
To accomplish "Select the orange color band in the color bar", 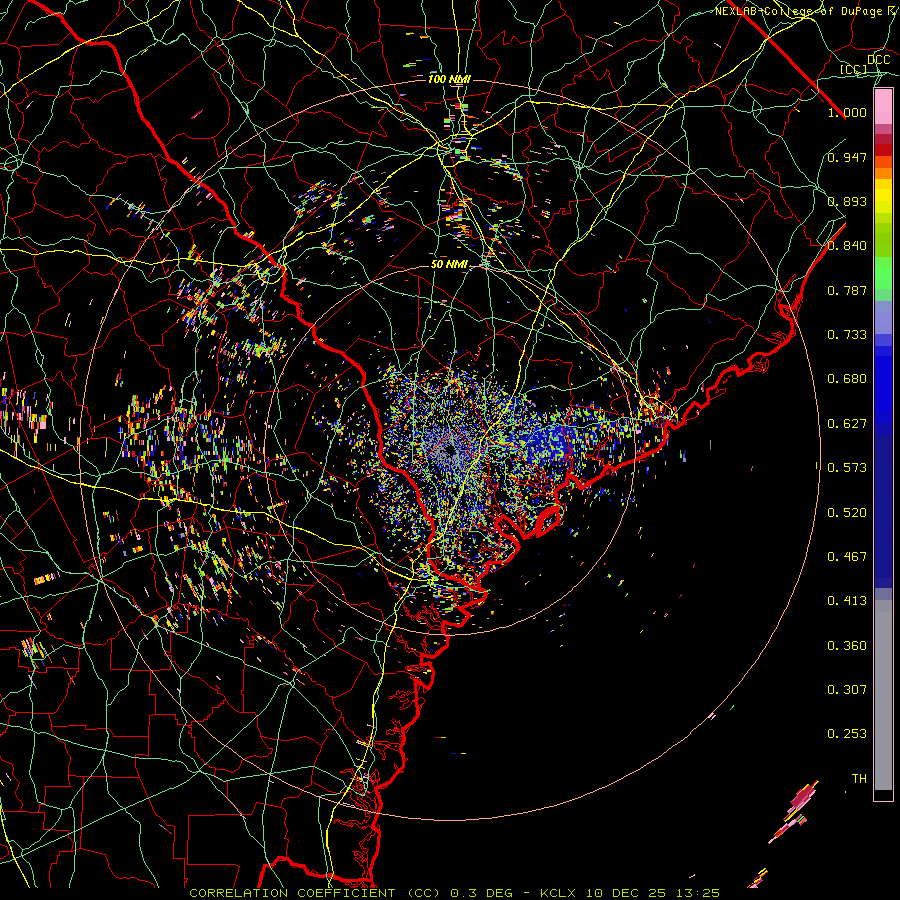I will pyautogui.click(x=883, y=173).
